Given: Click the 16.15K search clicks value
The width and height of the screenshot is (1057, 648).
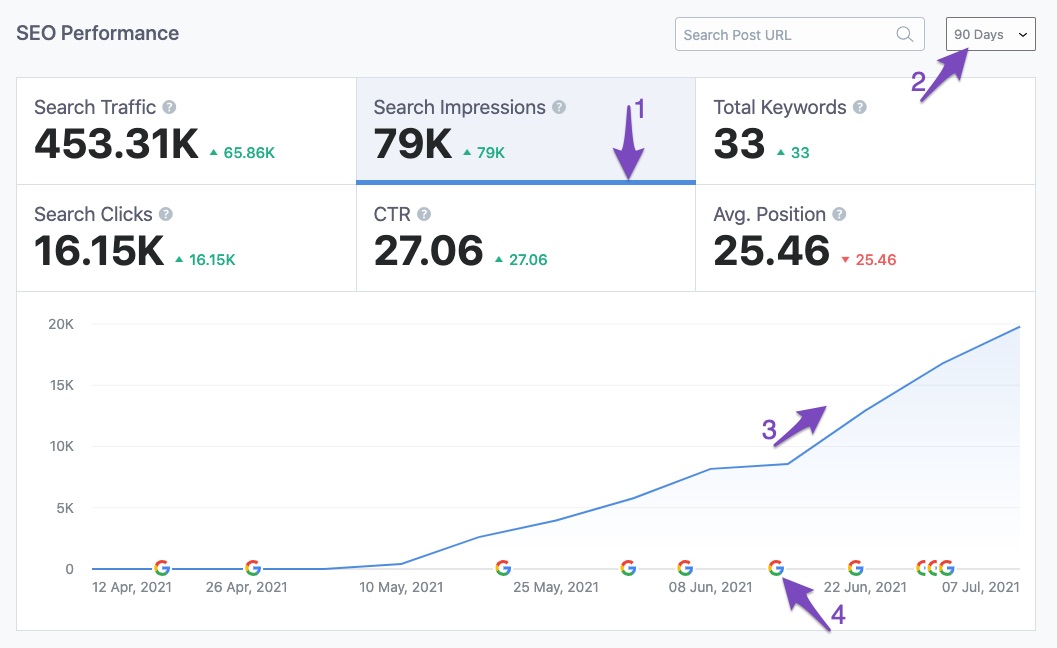Looking at the screenshot, I should click(x=99, y=251).
